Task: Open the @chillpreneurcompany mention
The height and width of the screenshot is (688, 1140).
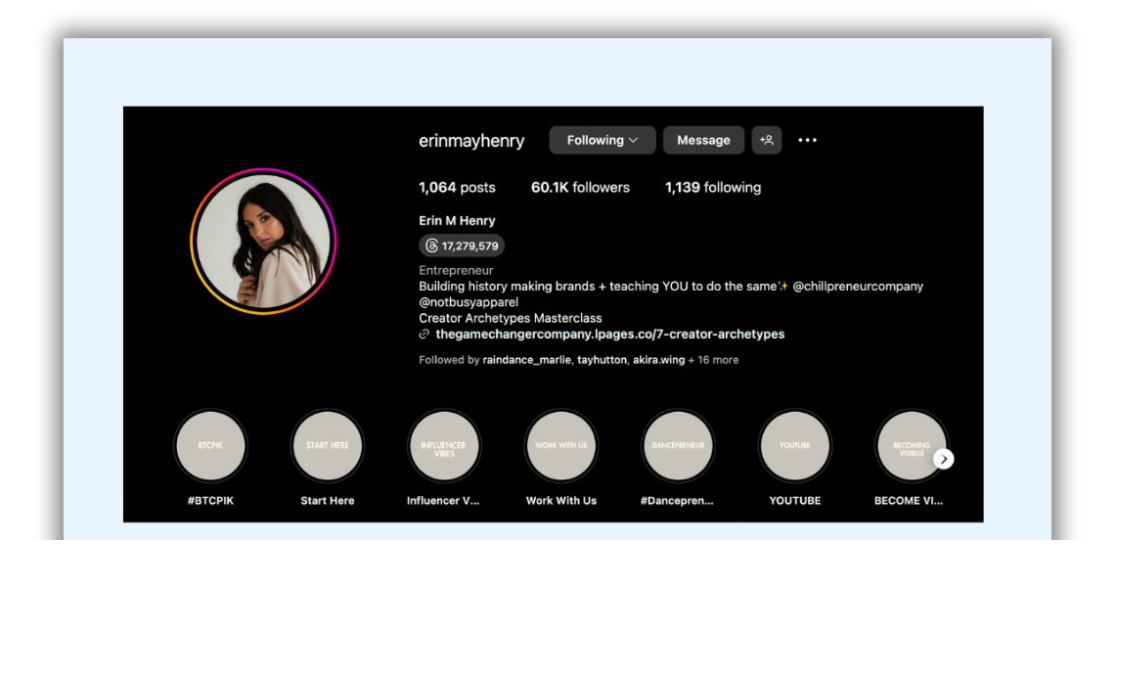Action: [x=857, y=286]
